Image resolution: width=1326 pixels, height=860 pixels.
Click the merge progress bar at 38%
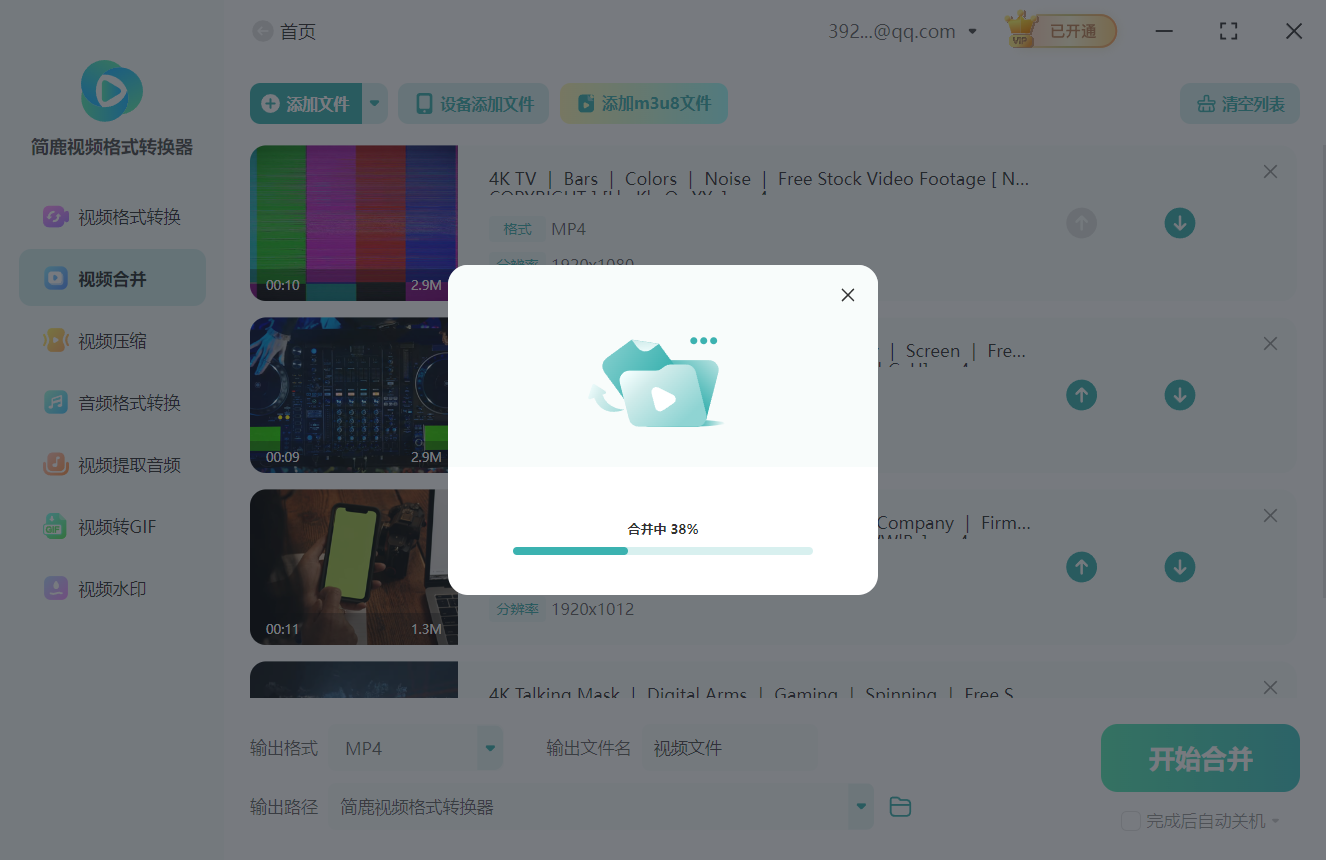click(662, 550)
